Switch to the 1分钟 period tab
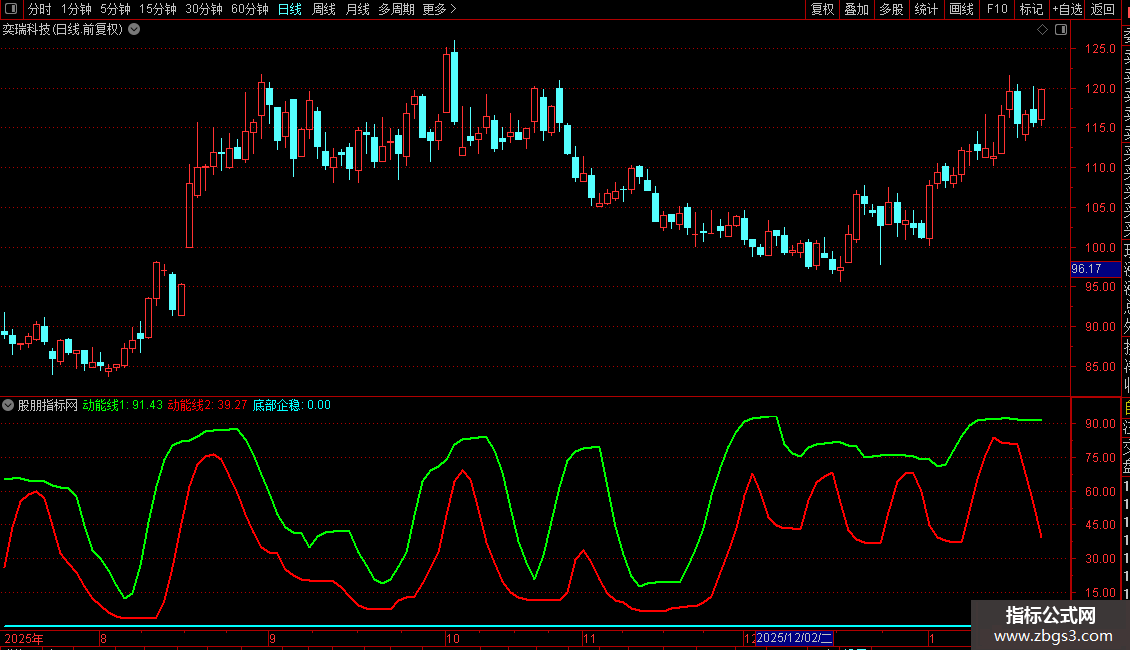The image size is (1130, 650). [76, 9]
